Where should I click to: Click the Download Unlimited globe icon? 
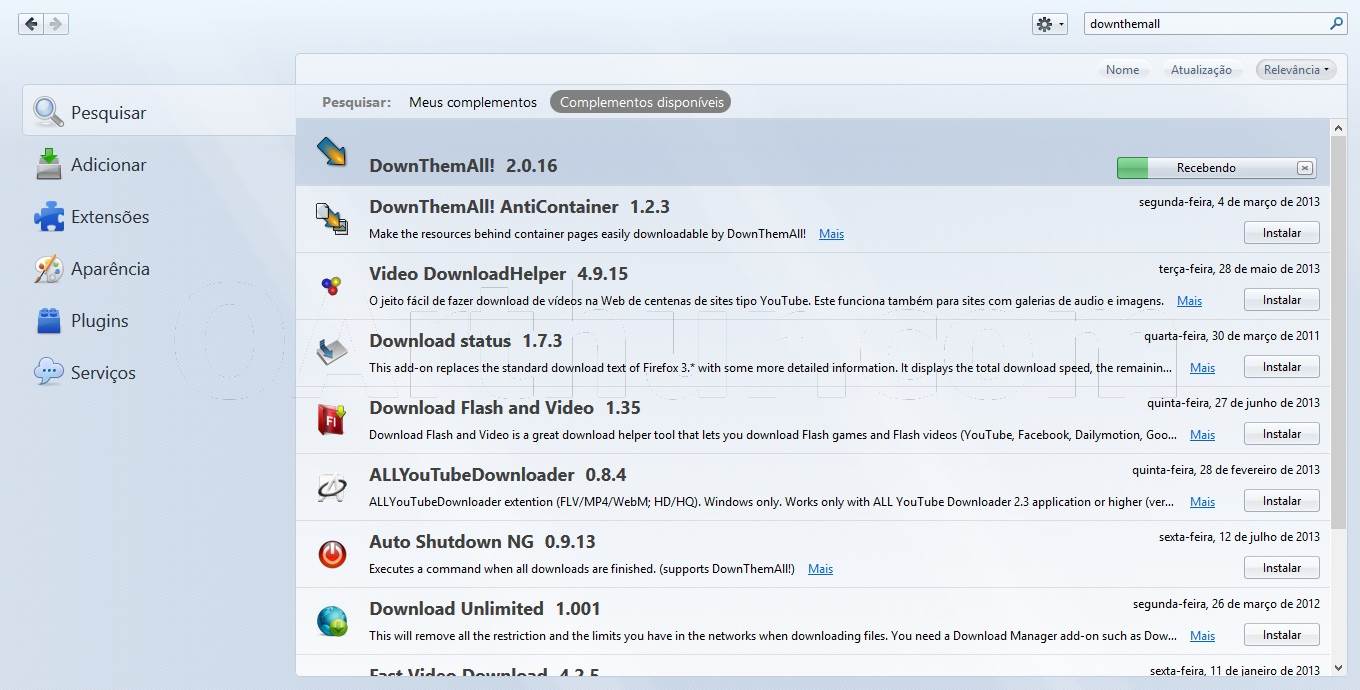332,621
